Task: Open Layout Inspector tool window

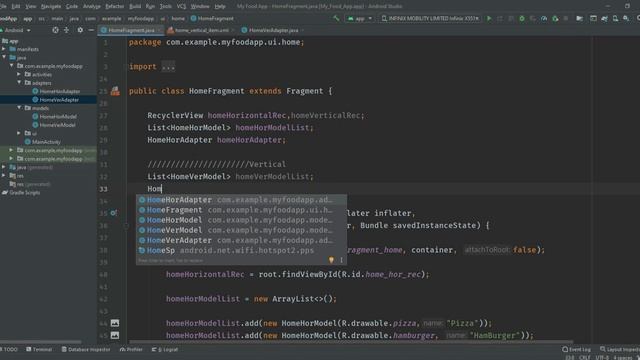Action: [620, 349]
